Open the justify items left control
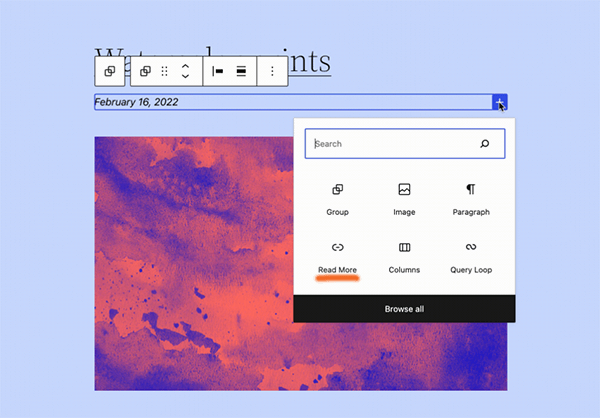This screenshot has width=600, height=418. click(x=218, y=71)
